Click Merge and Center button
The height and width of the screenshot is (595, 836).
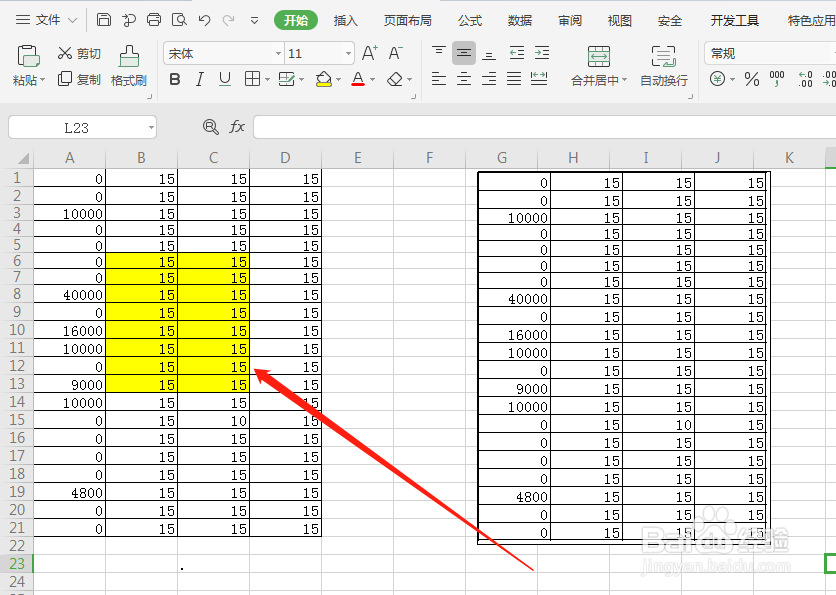click(x=599, y=66)
